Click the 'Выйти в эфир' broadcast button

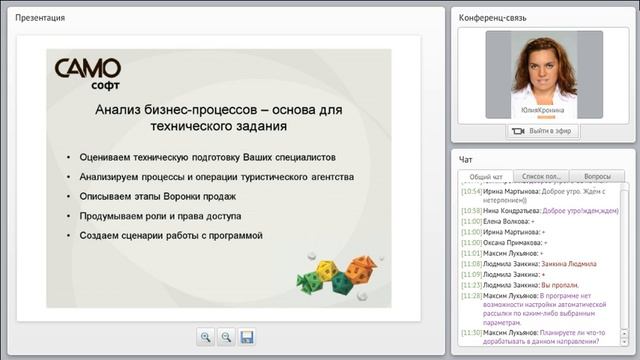click(542, 131)
